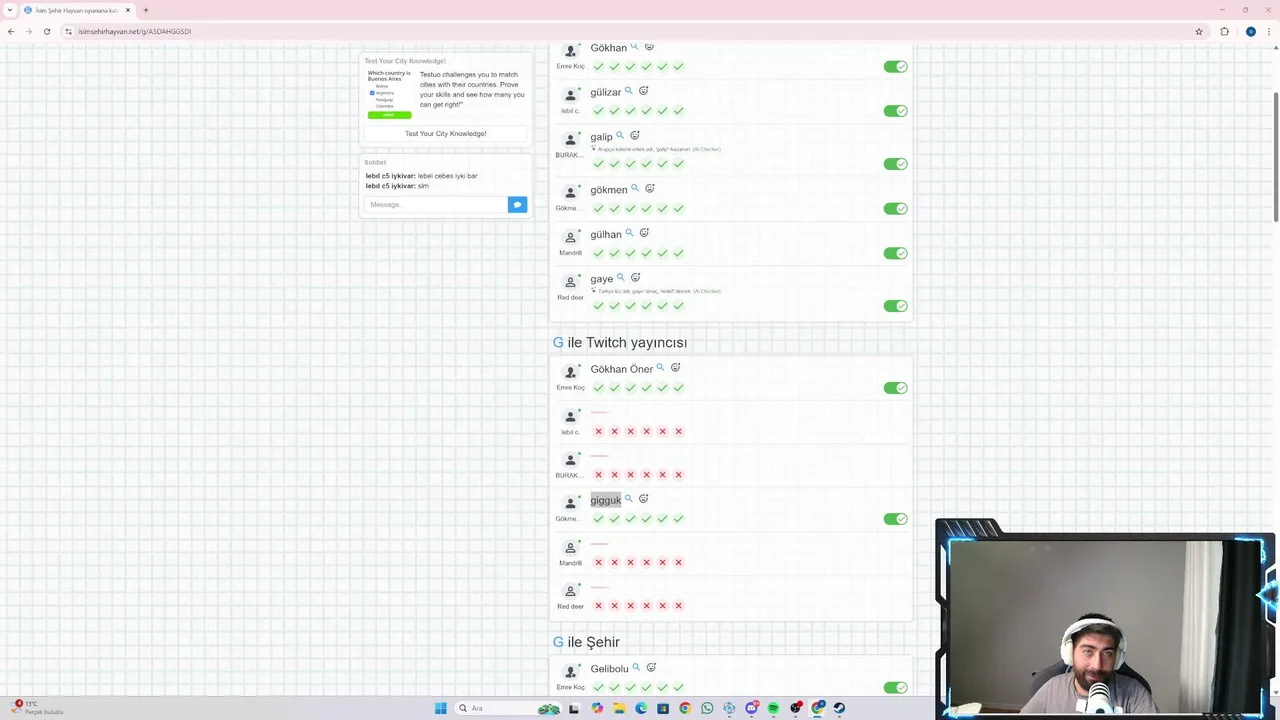Disable the green switch in galip row
Image resolution: width=1280 pixels, height=720 pixels.
pos(895,164)
